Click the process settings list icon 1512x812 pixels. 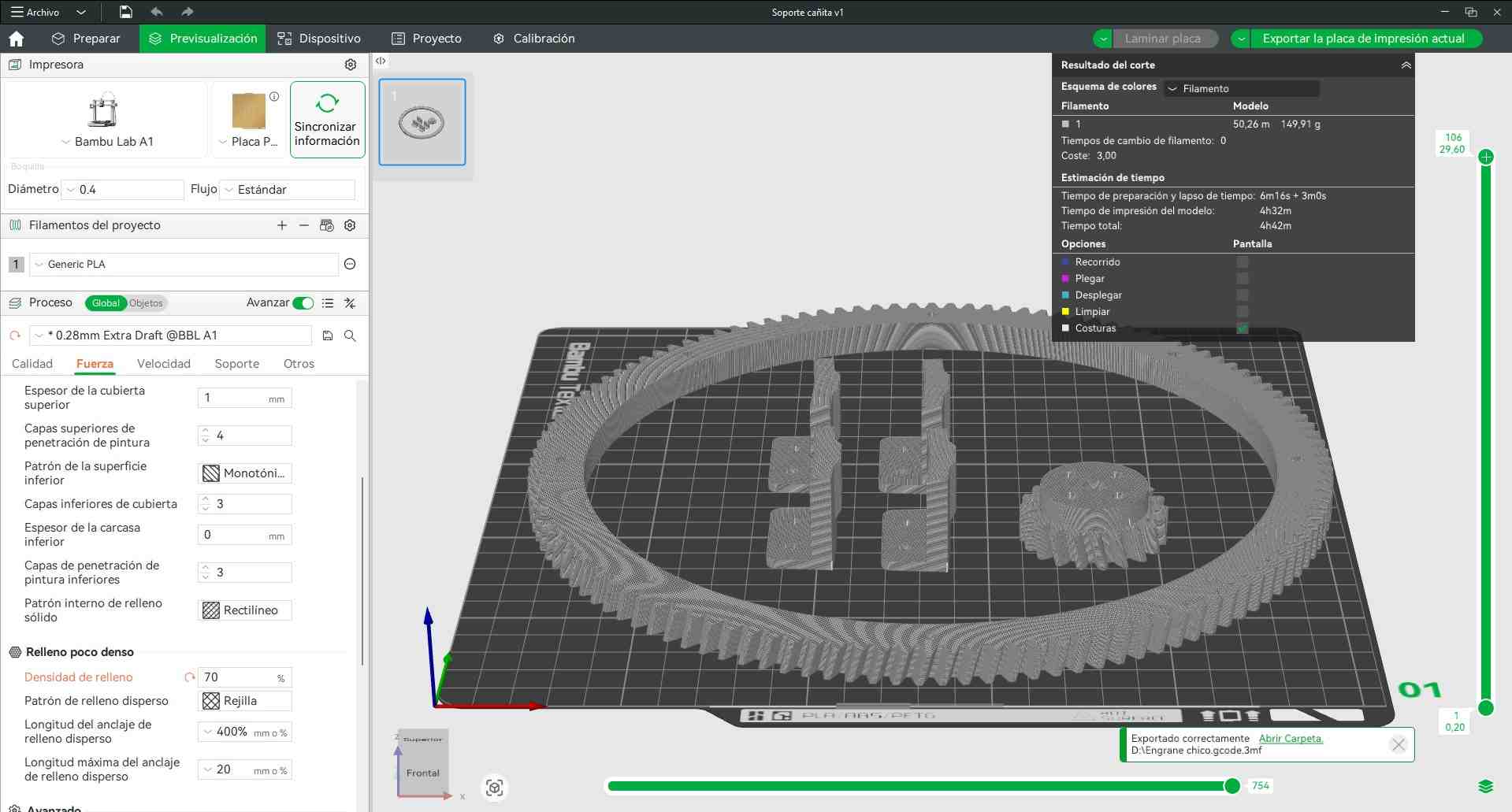328,303
